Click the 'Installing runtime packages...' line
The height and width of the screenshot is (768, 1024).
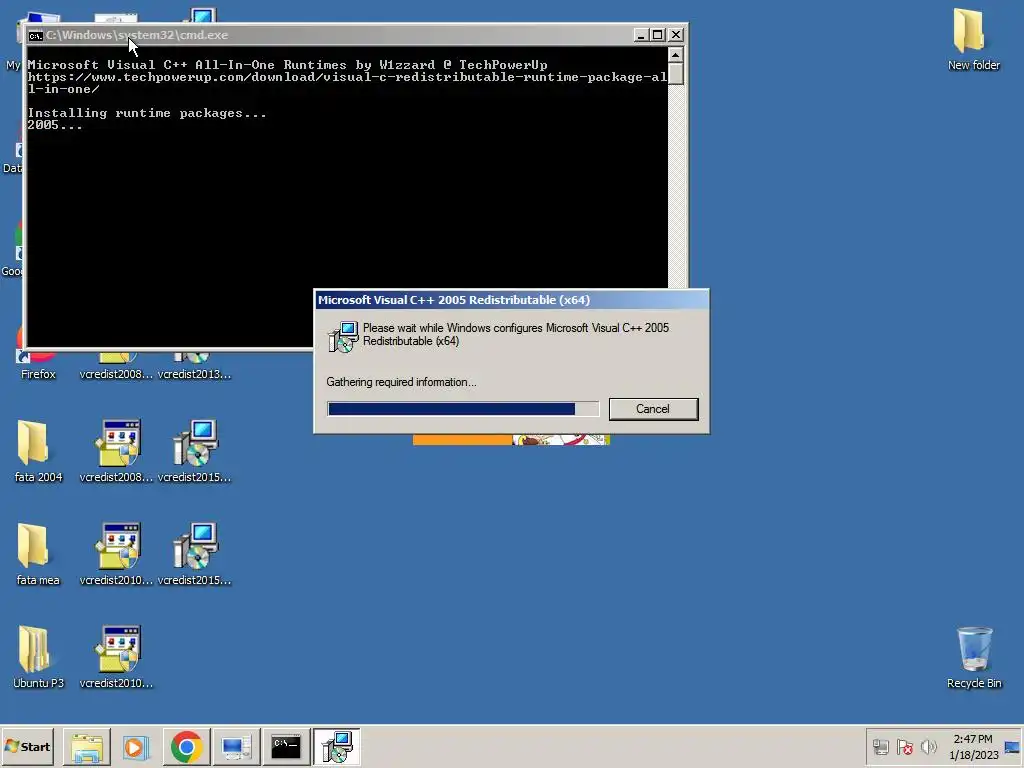coord(147,113)
